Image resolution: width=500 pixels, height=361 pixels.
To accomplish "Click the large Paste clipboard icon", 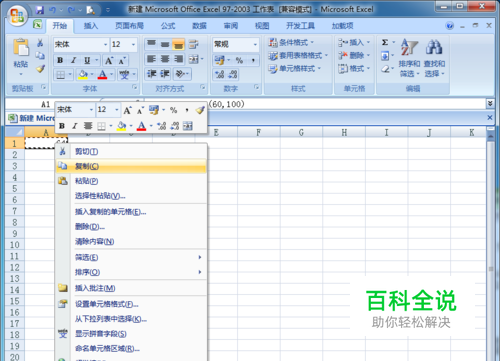I will pyautogui.click(x=21, y=47).
